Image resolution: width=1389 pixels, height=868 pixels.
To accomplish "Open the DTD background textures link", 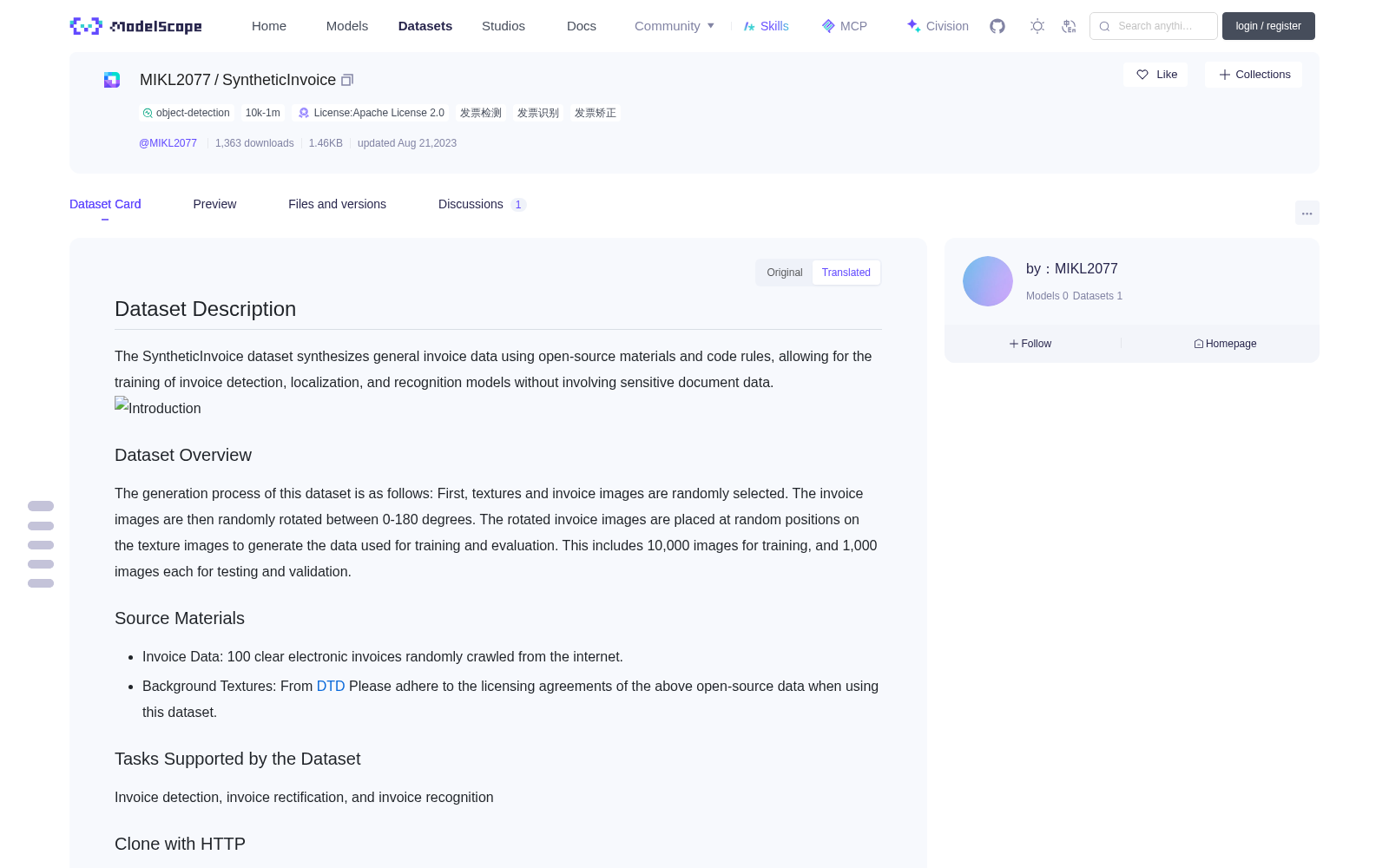I will 331,686.
